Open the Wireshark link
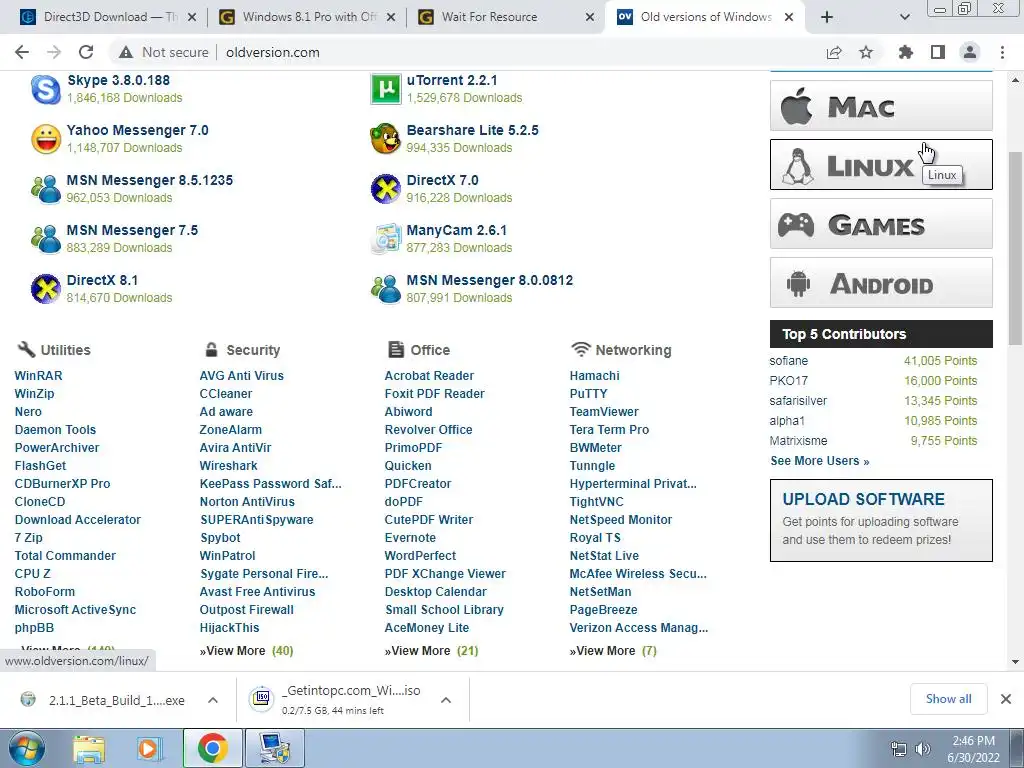The width and height of the screenshot is (1024, 768). 229,466
